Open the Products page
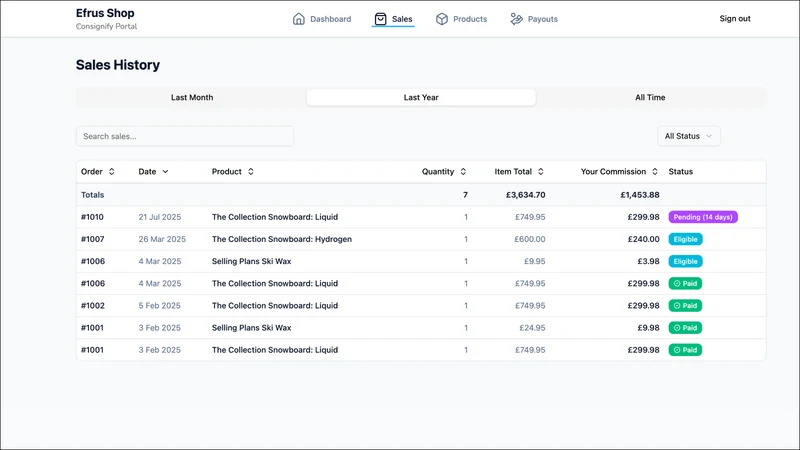The width and height of the screenshot is (800, 450). 470,19
